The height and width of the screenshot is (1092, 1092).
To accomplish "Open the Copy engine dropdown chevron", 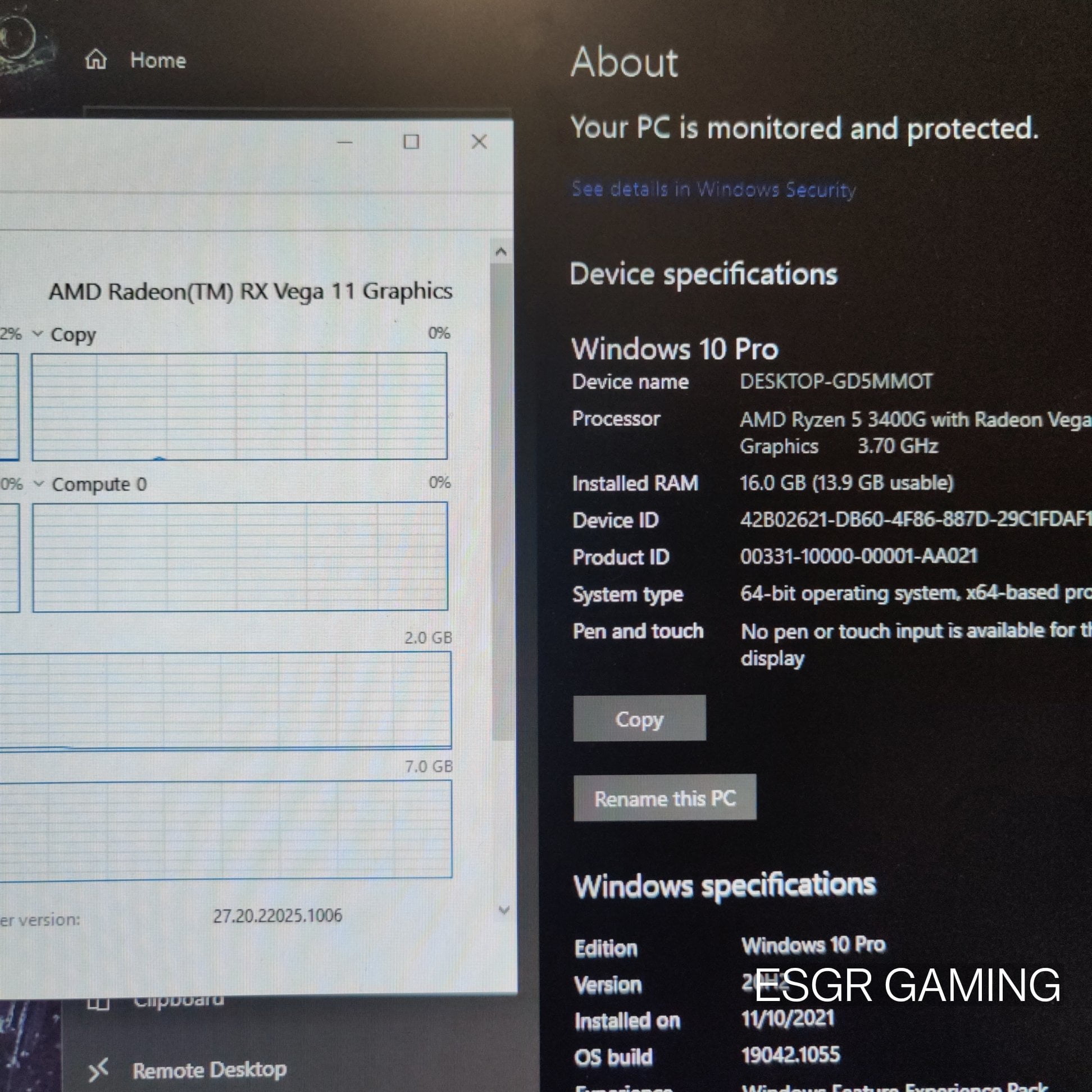I will 38,334.
